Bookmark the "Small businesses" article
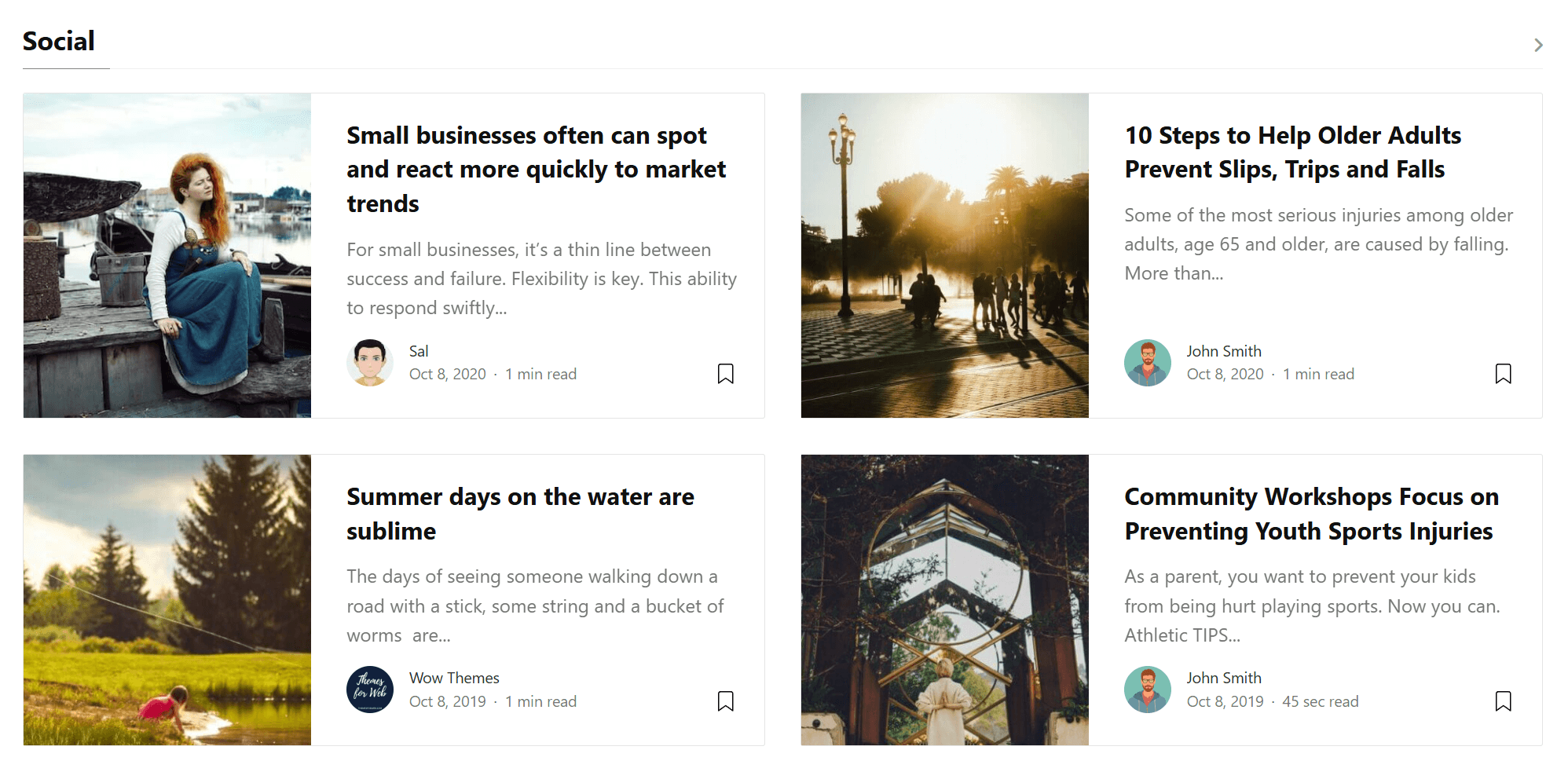The image size is (1568, 783). pos(726,375)
